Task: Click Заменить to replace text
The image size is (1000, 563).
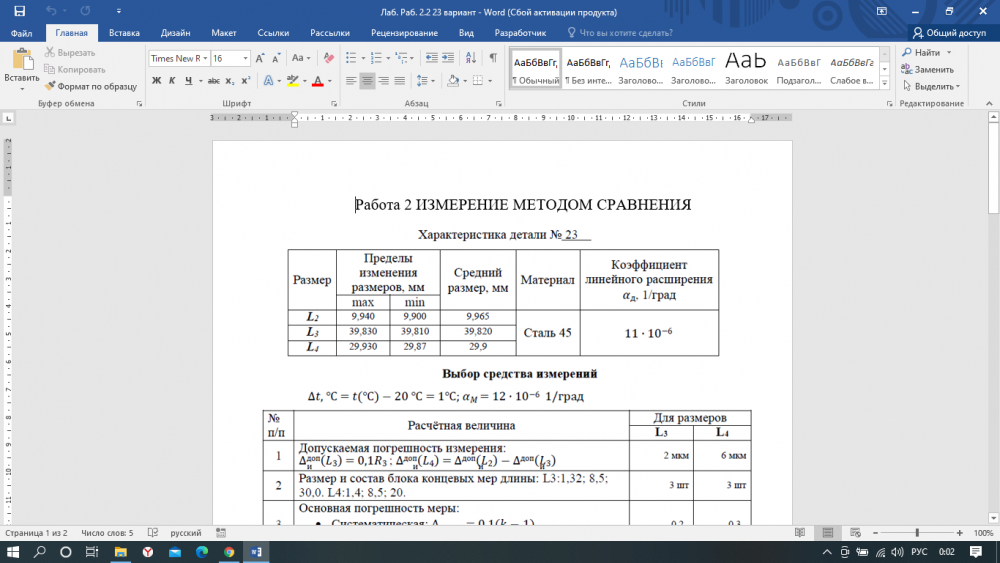Action: tap(928, 69)
